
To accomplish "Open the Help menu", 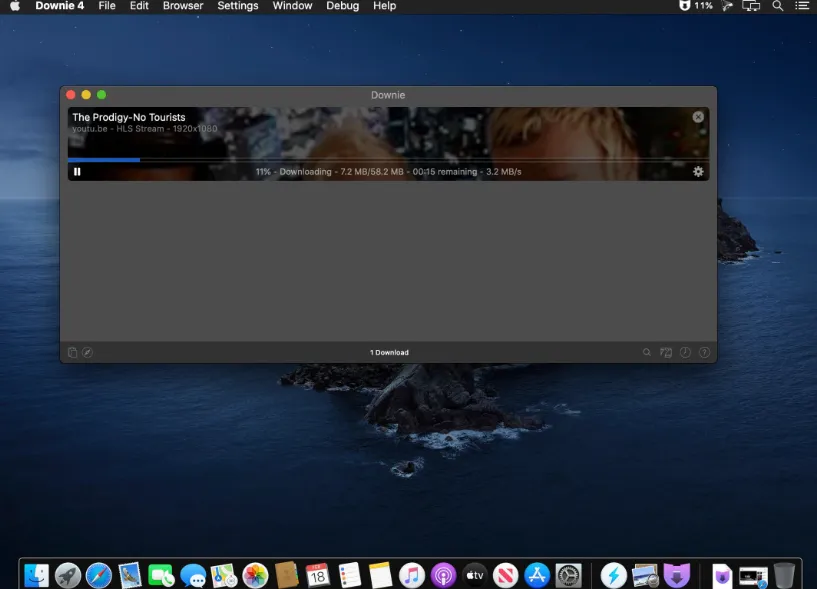I will tap(385, 6).
